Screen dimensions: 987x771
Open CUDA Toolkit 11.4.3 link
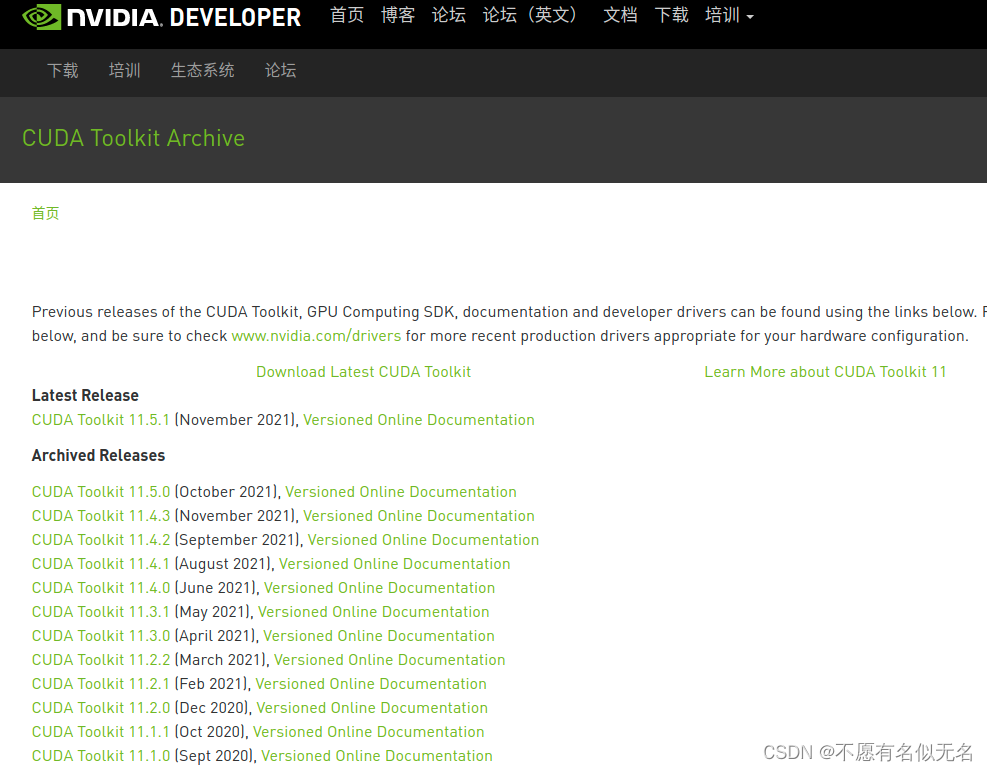pyautogui.click(x=101, y=515)
